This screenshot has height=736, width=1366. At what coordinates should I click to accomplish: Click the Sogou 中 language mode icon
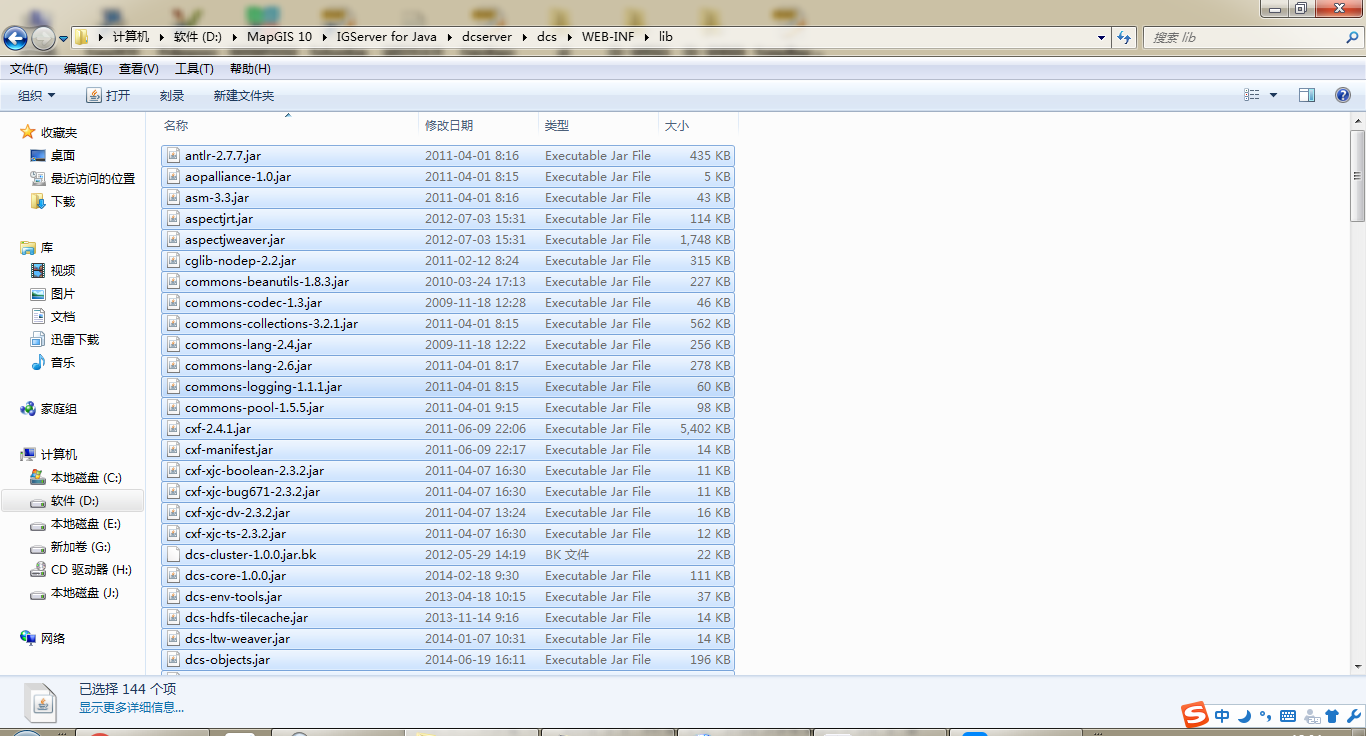point(1222,716)
